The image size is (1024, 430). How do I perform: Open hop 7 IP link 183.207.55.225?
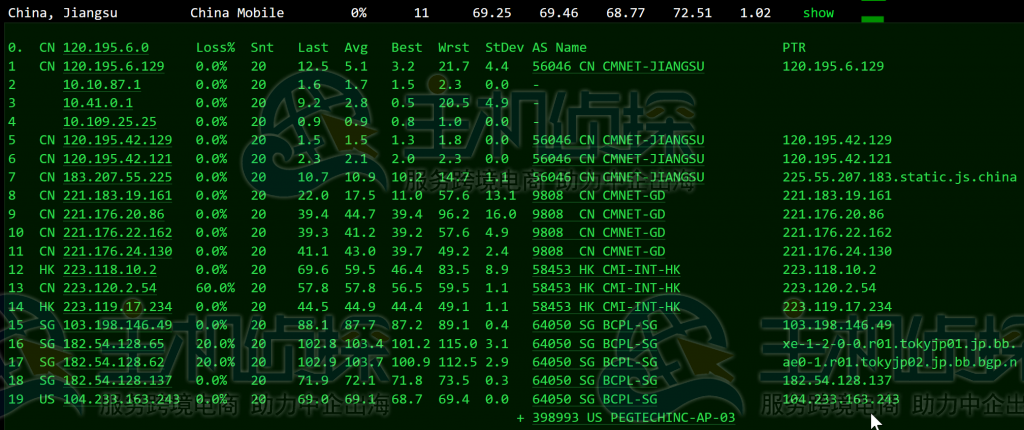(x=118, y=177)
